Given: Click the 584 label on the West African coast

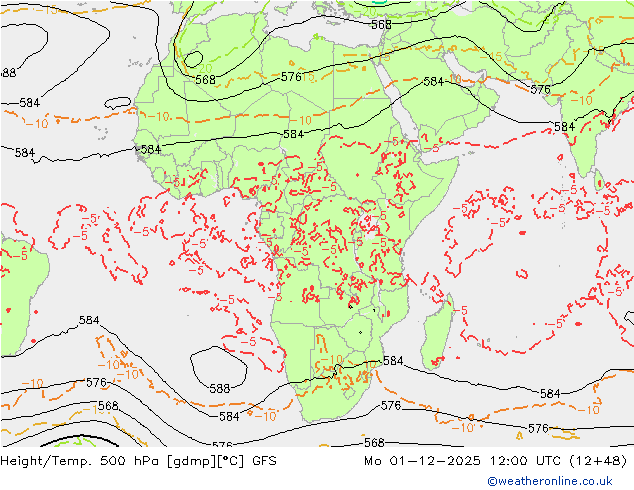Looking at the screenshot, I should pos(151,150).
